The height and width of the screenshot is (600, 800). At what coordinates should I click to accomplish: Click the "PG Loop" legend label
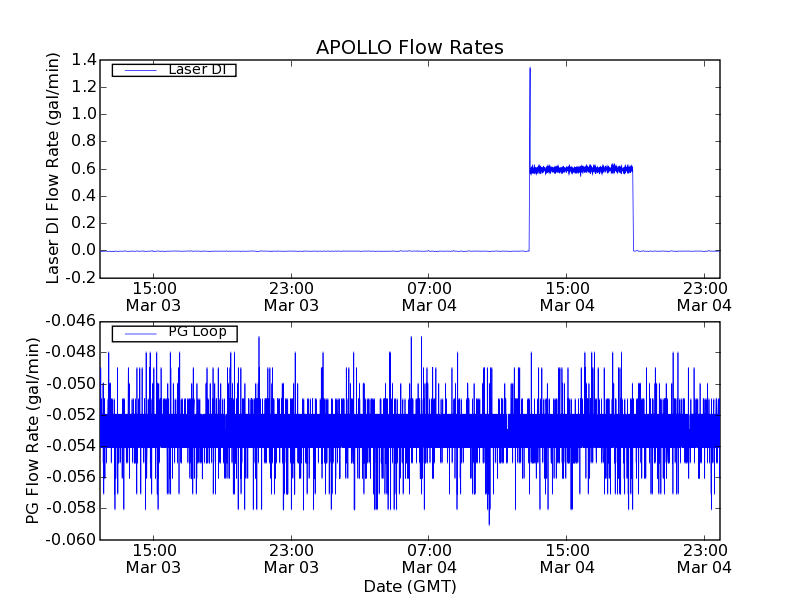tap(197, 332)
